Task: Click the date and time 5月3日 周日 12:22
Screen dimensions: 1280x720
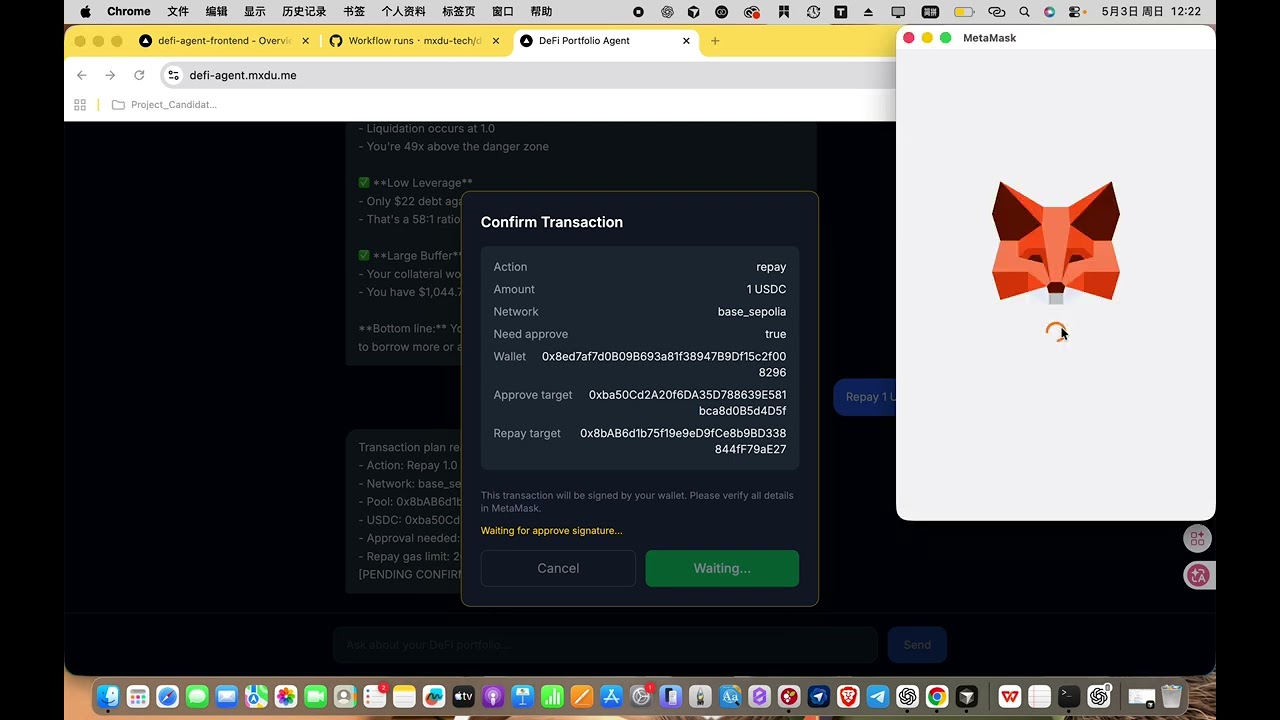Action: [x=1151, y=12]
